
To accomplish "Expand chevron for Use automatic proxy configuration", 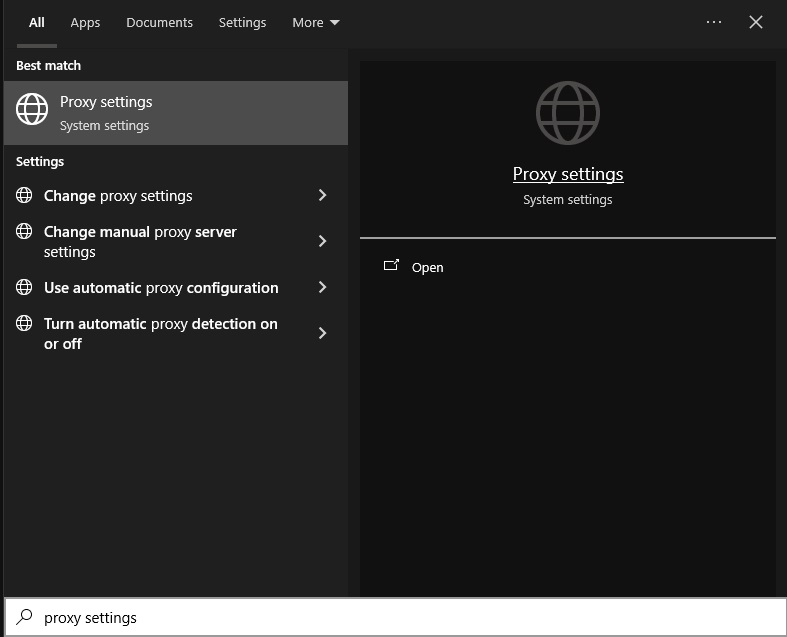I will click(x=323, y=287).
